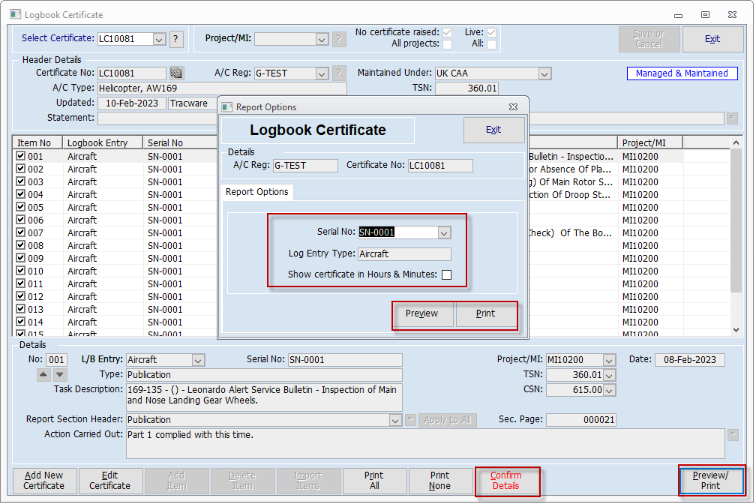The height and width of the screenshot is (503, 754).
Task: Expand the A/C Reg dropdown in header
Action: pos(322,74)
